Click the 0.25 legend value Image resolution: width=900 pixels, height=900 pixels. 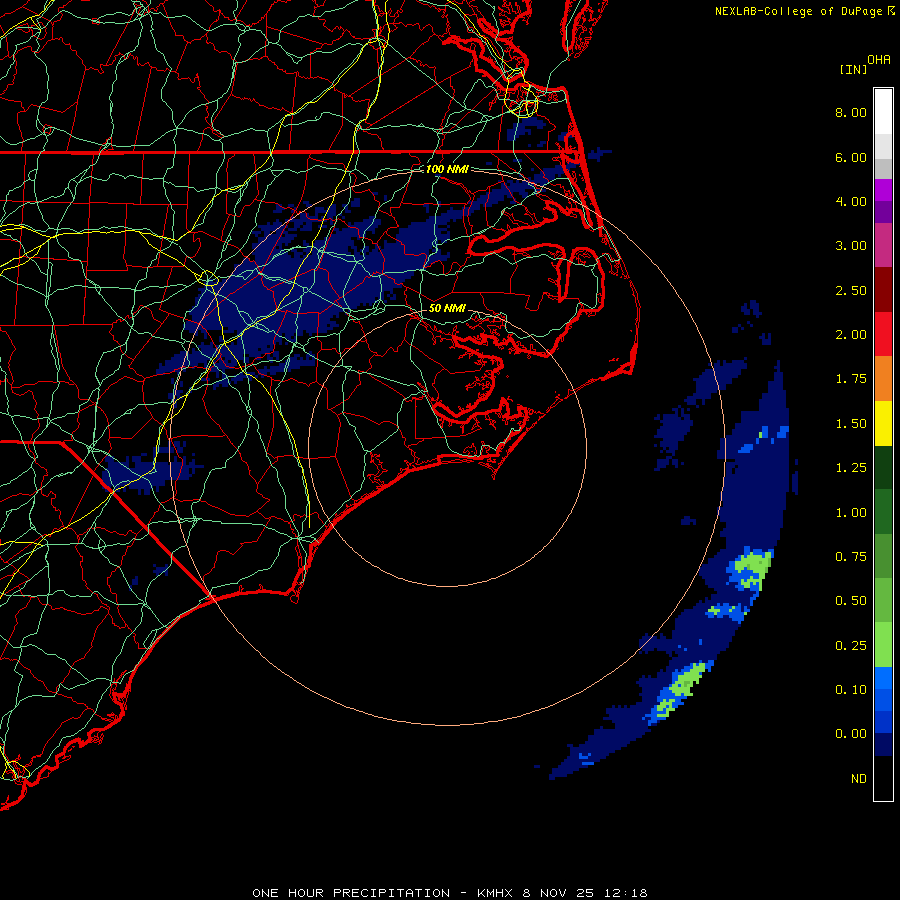pyautogui.click(x=851, y=646)
